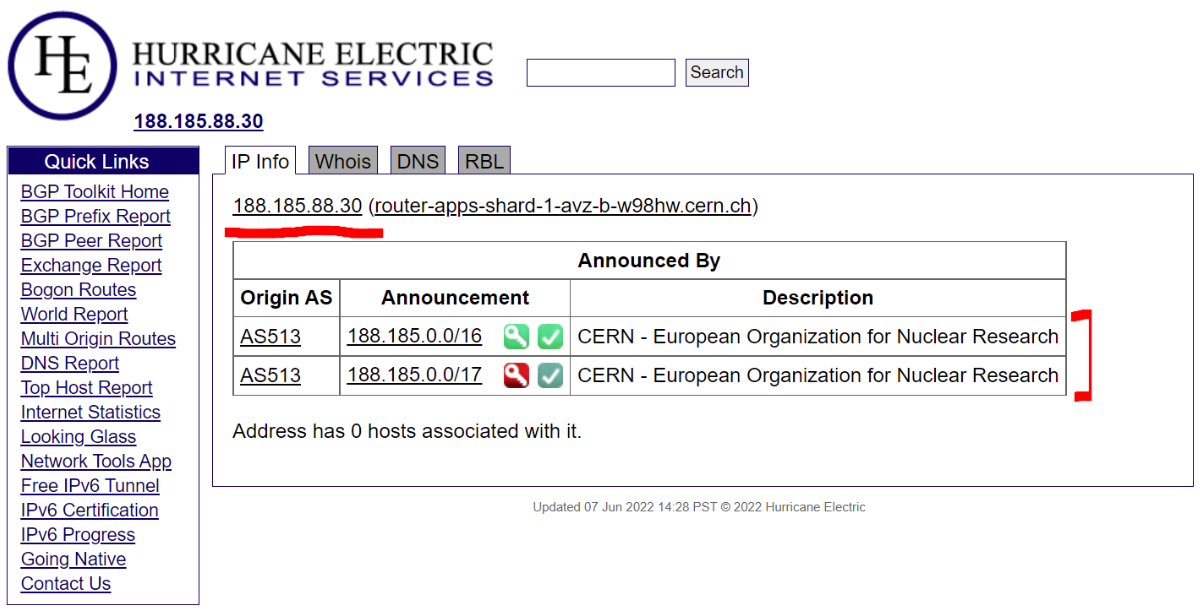Open Internet Statistics link
This screenshot has width=1200, height=613.
(90, 412)
